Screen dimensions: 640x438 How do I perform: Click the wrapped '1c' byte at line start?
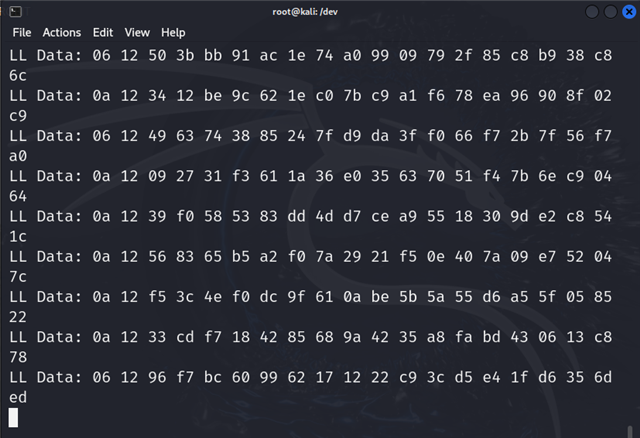18,236
